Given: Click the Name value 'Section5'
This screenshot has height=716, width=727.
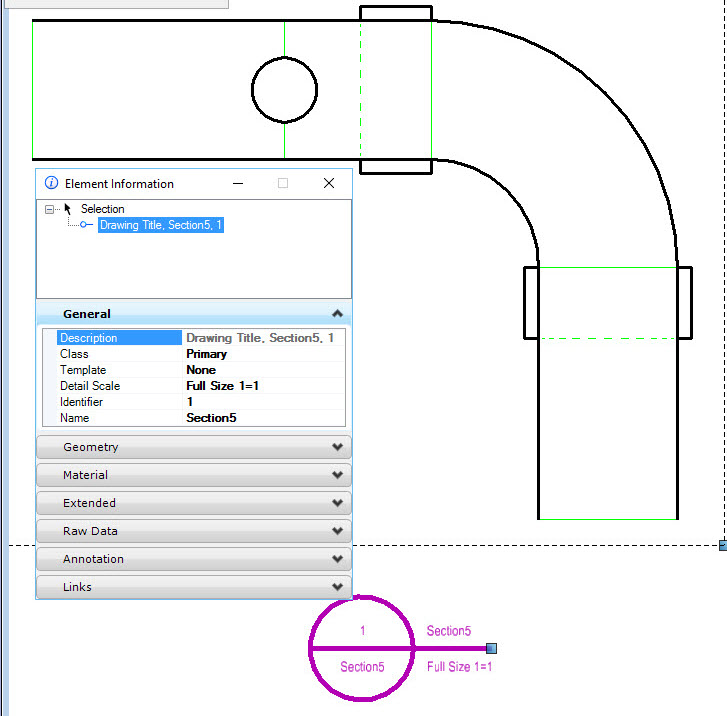Looking at the screenshot, I should [211, 418].
